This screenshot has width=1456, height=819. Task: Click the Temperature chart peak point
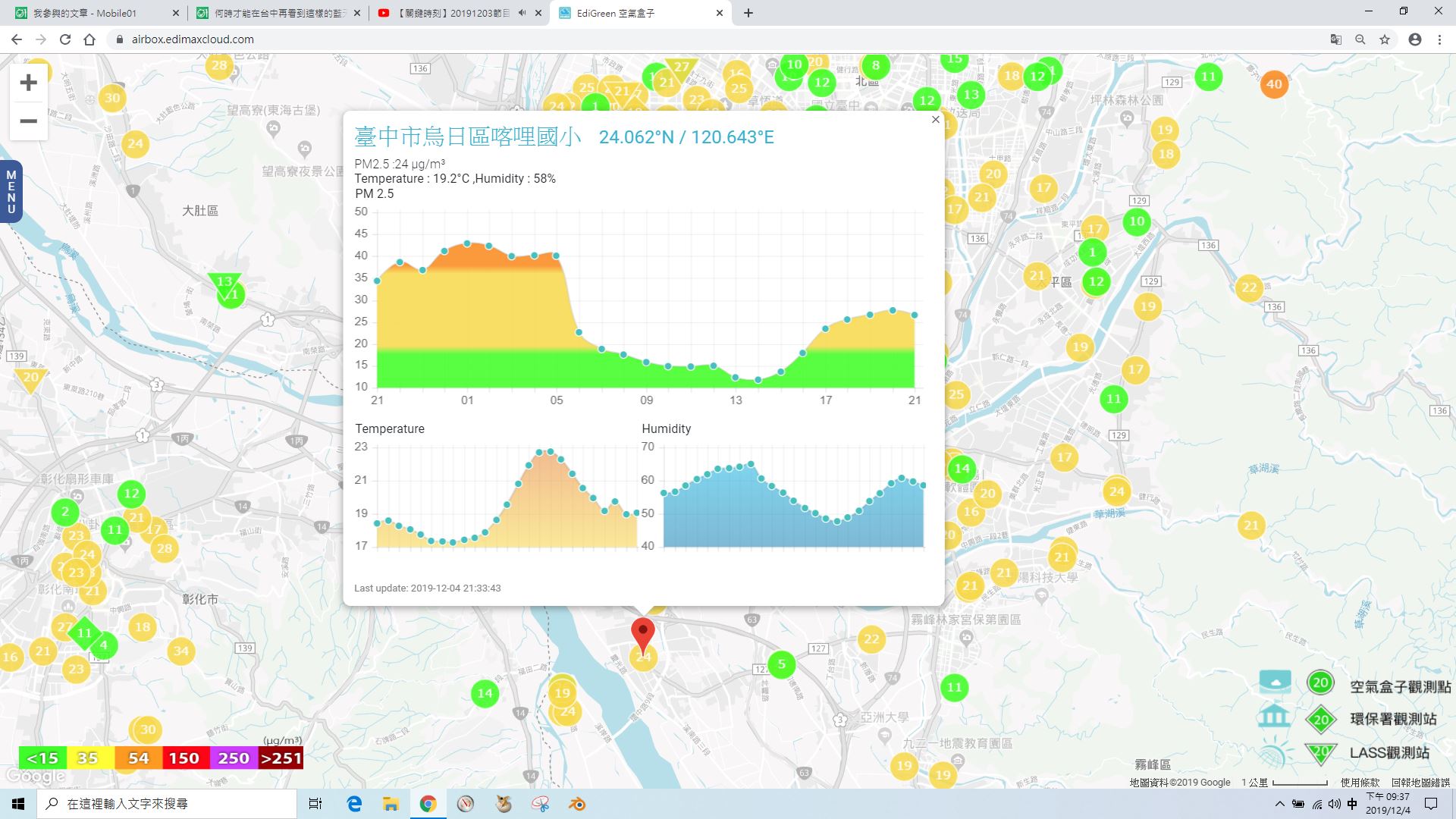tap(550, 452)
